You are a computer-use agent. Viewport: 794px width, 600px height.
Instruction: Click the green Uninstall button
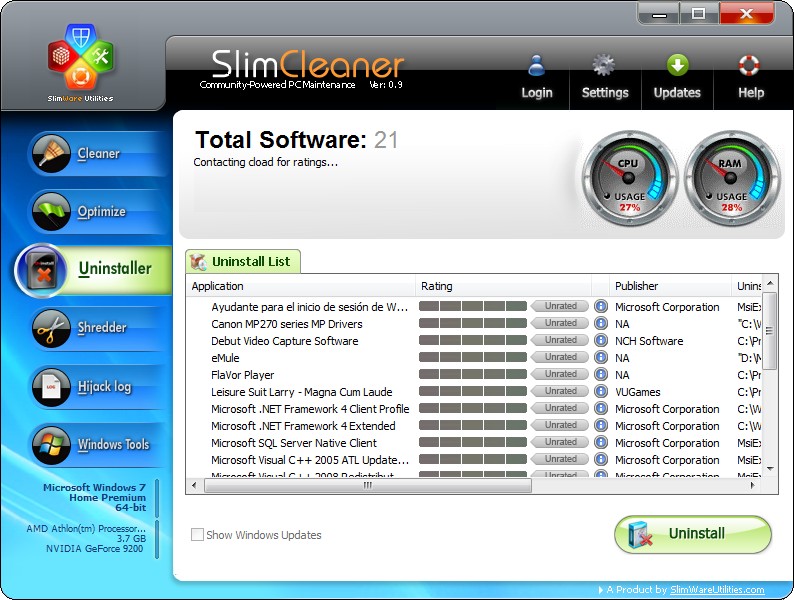693,534
